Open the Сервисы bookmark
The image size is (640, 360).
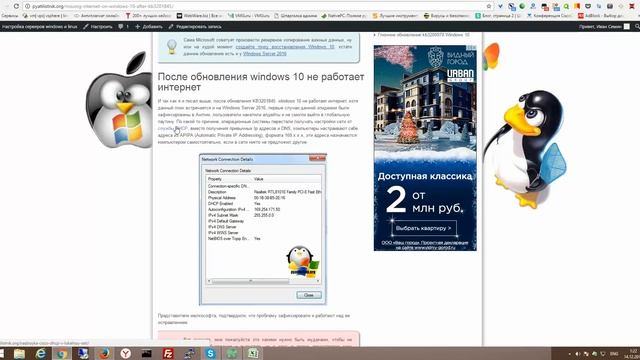tap(9, 16)
